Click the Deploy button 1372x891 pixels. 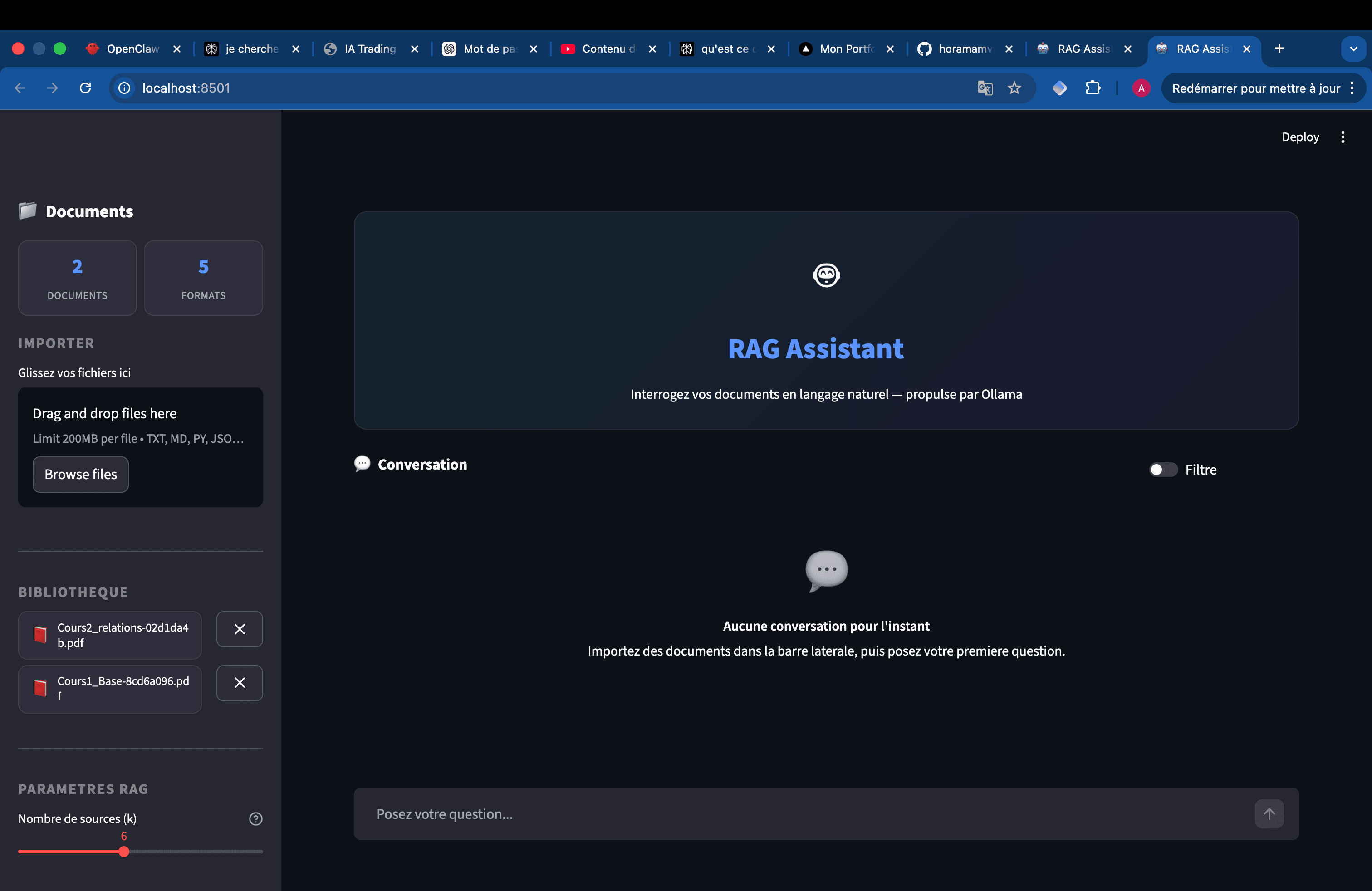1300,137
